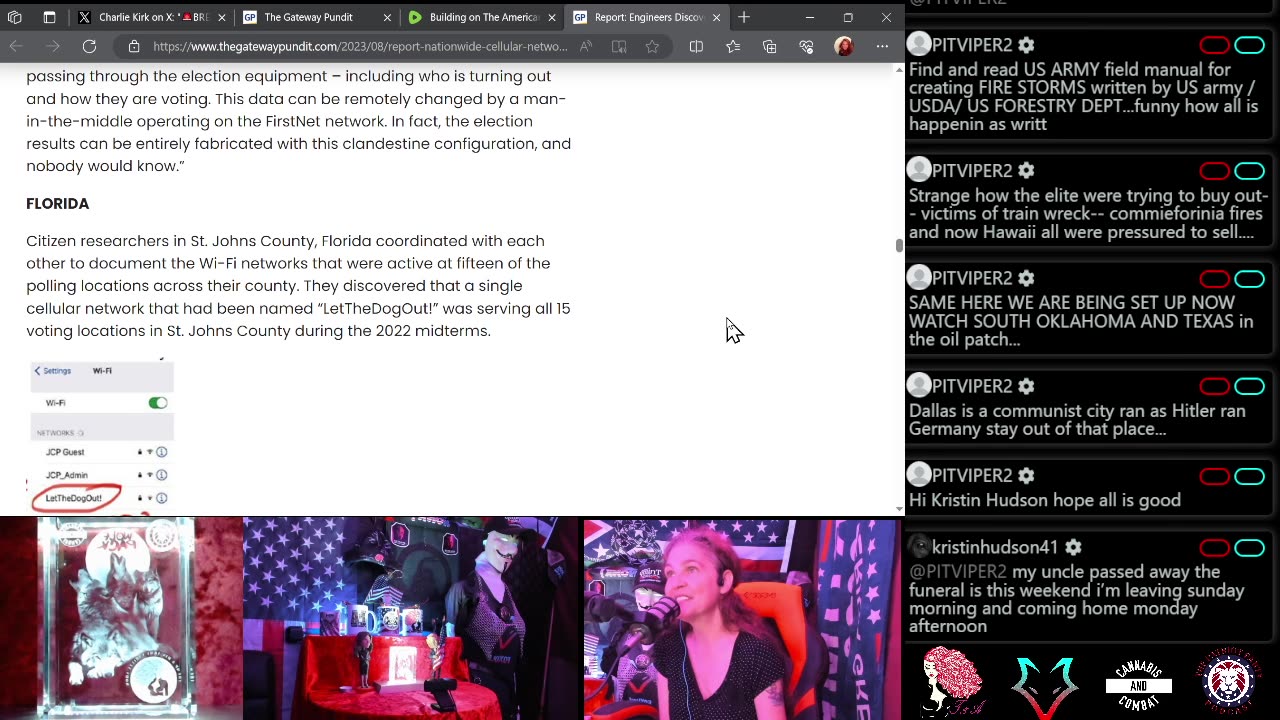Click the page's vertical scrollbar thumb
Viewport: 1280px width, 720px height.
coord(899,246)
